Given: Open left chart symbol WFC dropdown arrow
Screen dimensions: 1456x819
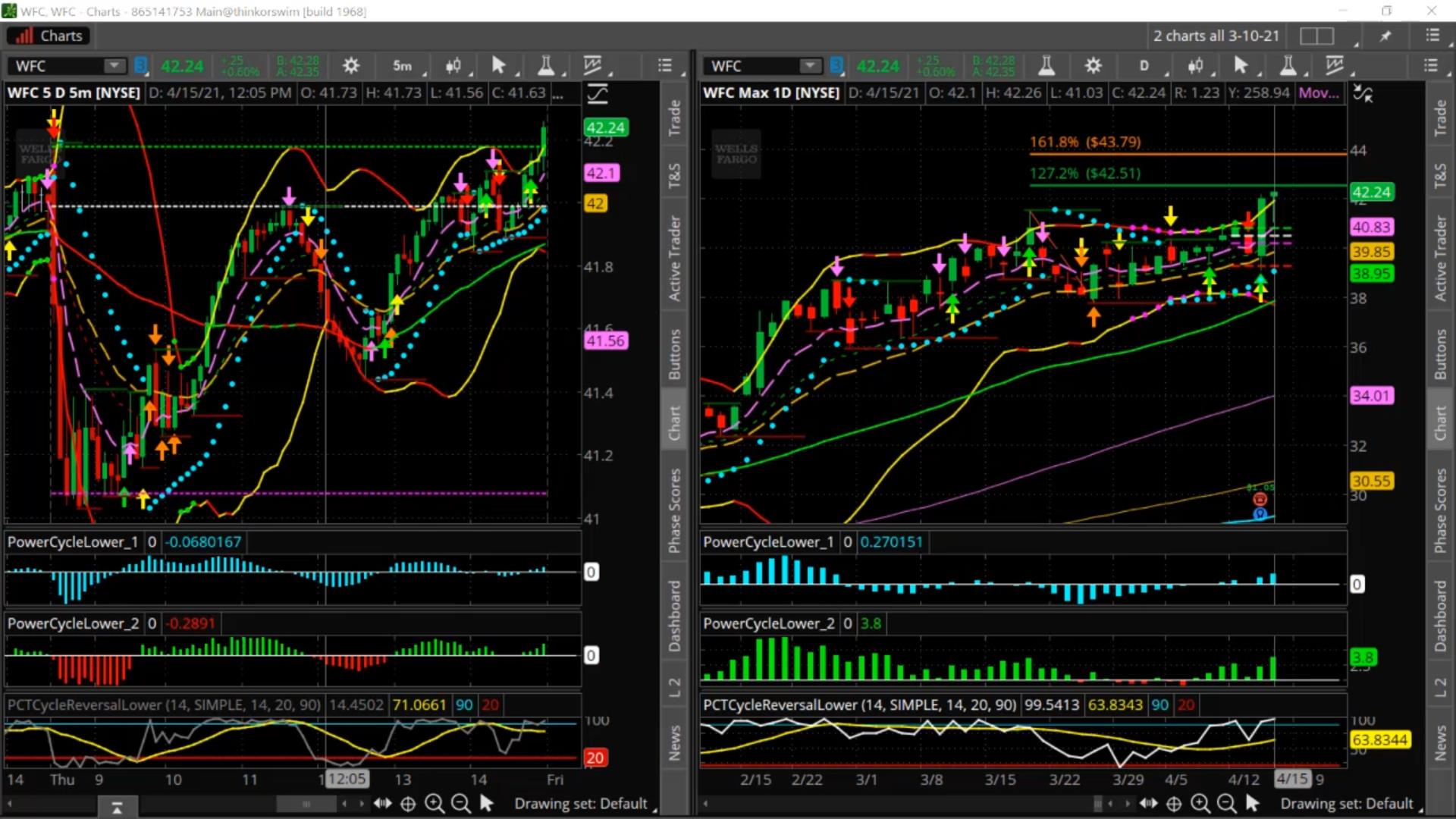Looking at the screenshot, I should (115, 66).
